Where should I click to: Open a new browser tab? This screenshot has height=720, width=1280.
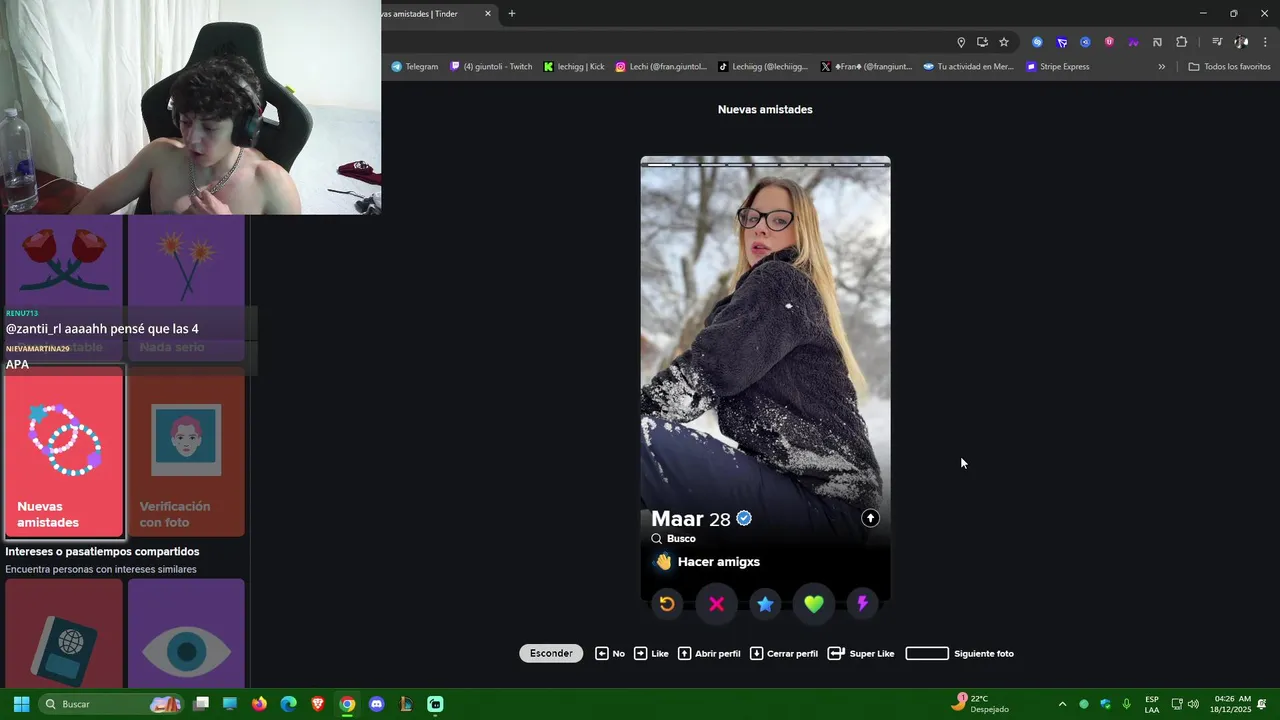tap(512, 14)
